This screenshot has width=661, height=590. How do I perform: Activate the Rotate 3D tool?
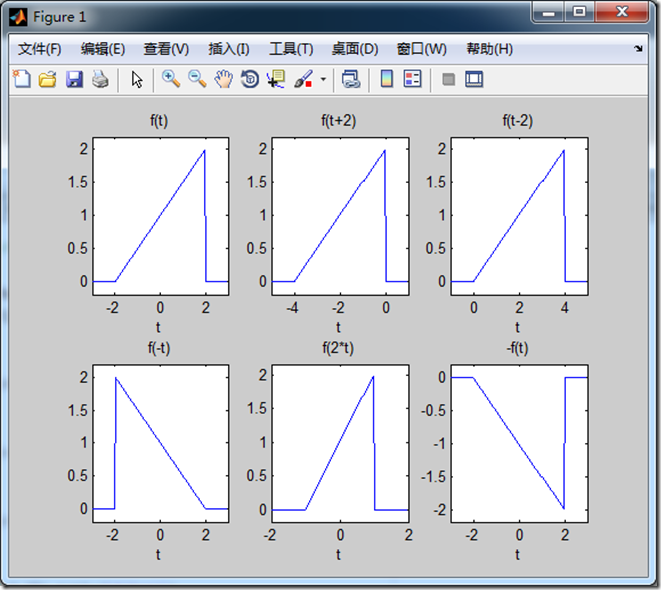pyautogui.click(x=250, y=79)
